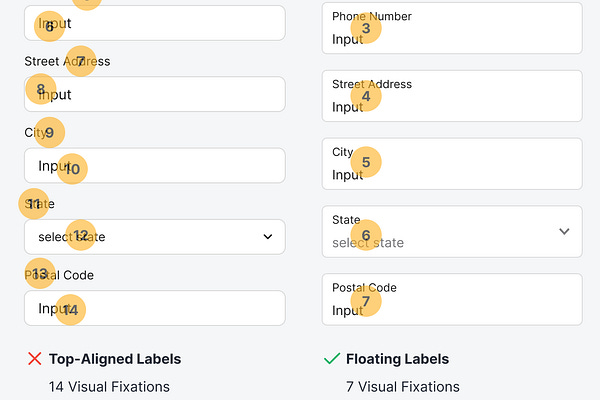Click fixation marker 5 in floating City field

click(366, 162)
